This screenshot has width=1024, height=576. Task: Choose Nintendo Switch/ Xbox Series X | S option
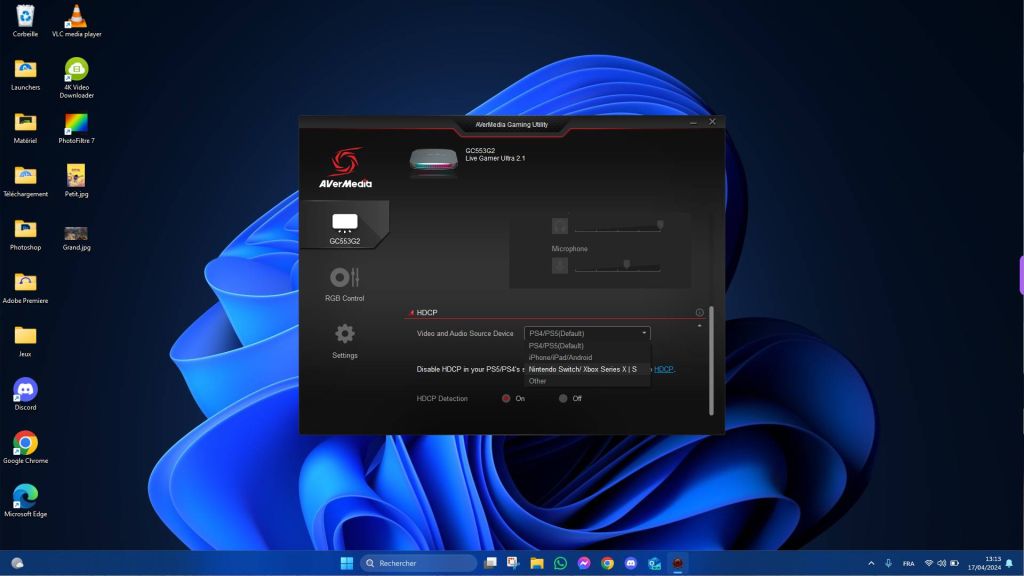point(587,369)
